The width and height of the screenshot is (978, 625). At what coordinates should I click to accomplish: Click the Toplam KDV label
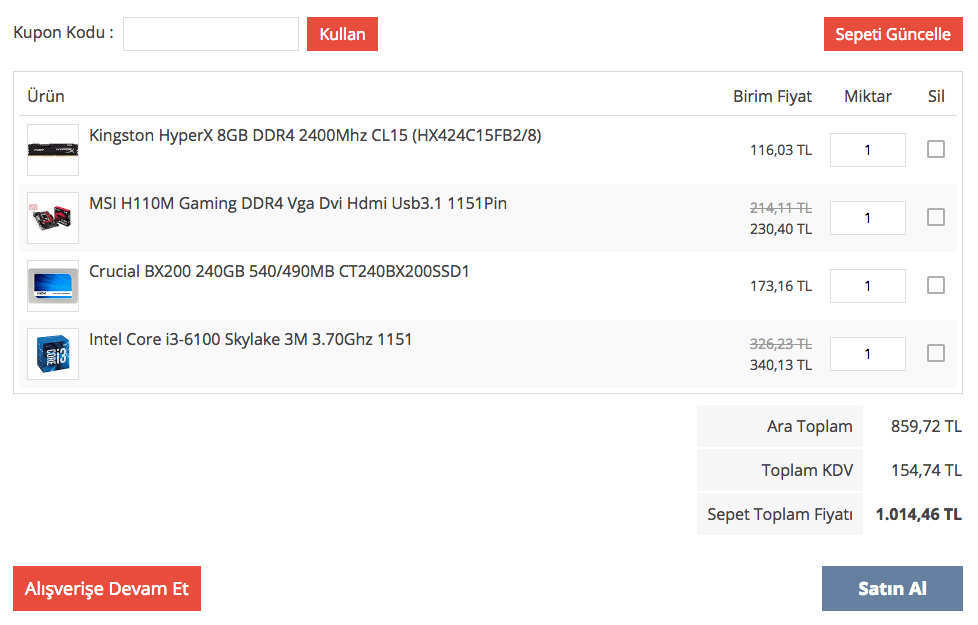point(807,470)
